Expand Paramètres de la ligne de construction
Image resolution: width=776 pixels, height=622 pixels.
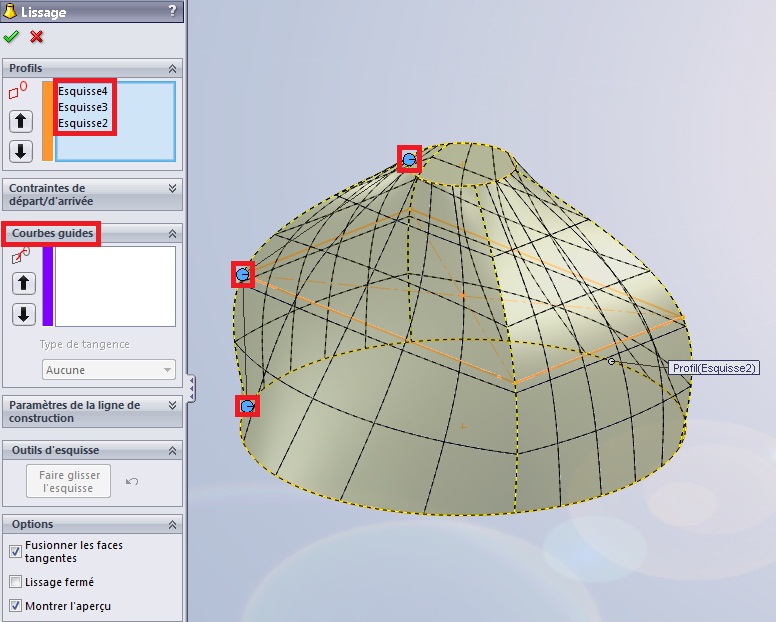(172, 405)
